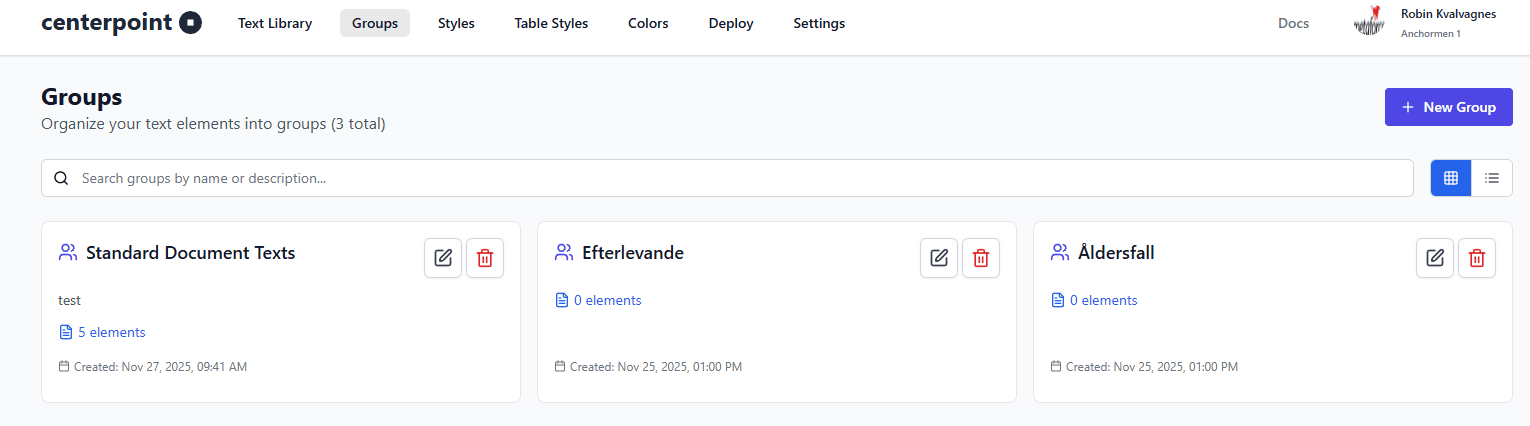This screenshot has height=426, width=1530.
Task: Switch to grid view
Action: click(1451, 178)
